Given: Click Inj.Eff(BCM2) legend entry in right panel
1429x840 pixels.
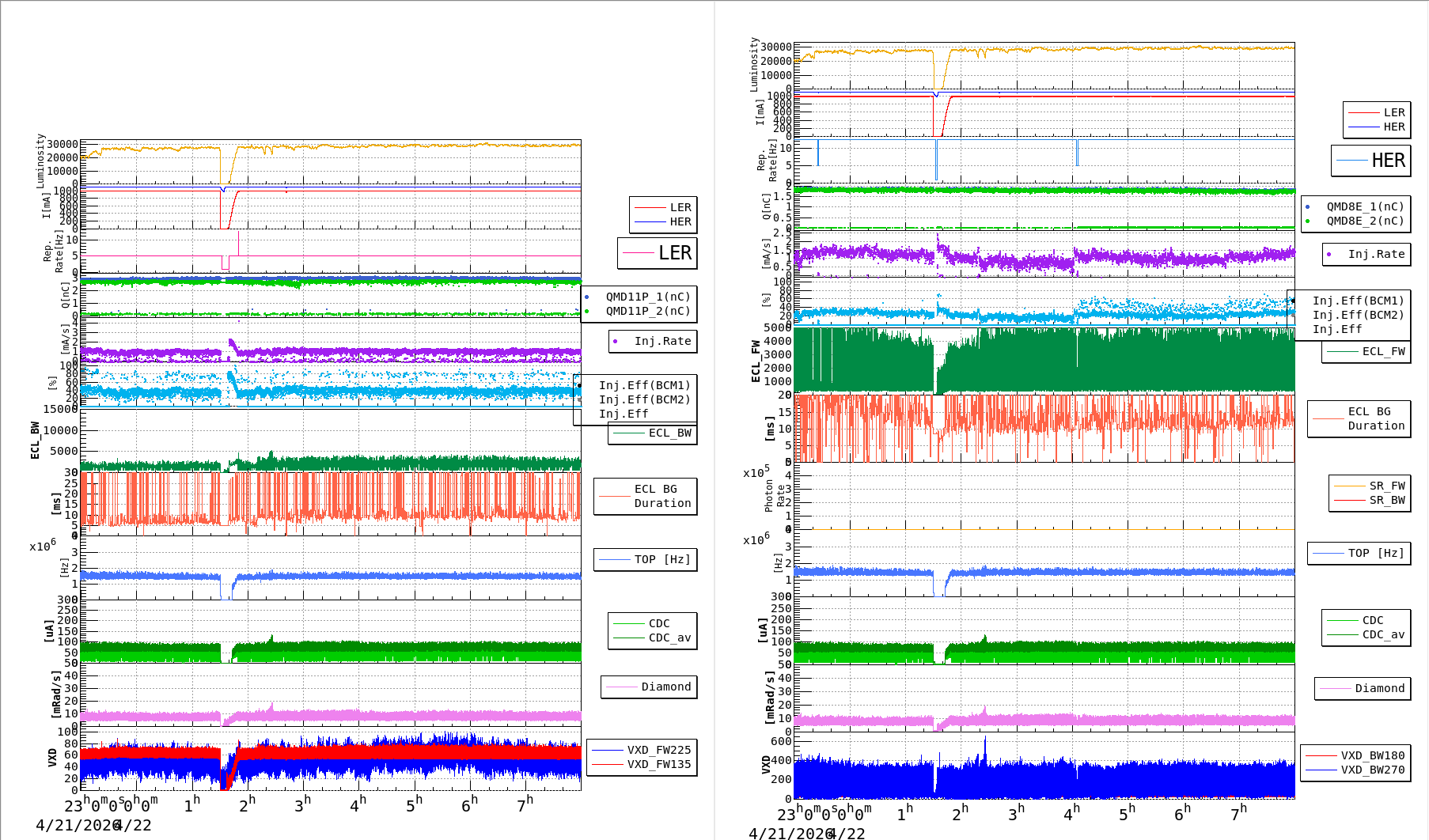Looking at the screenshot, I should 1357,315.
